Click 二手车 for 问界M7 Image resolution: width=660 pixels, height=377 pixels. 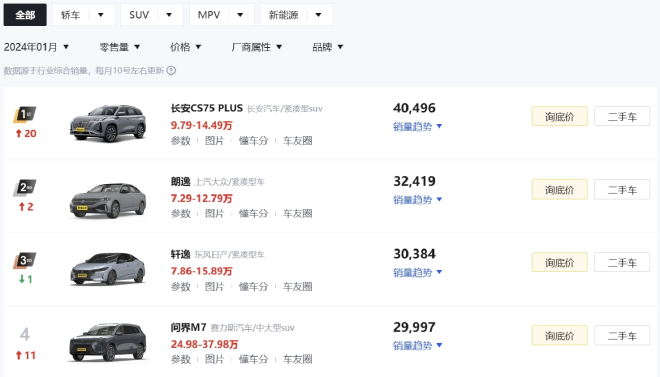tap(622, 335)
